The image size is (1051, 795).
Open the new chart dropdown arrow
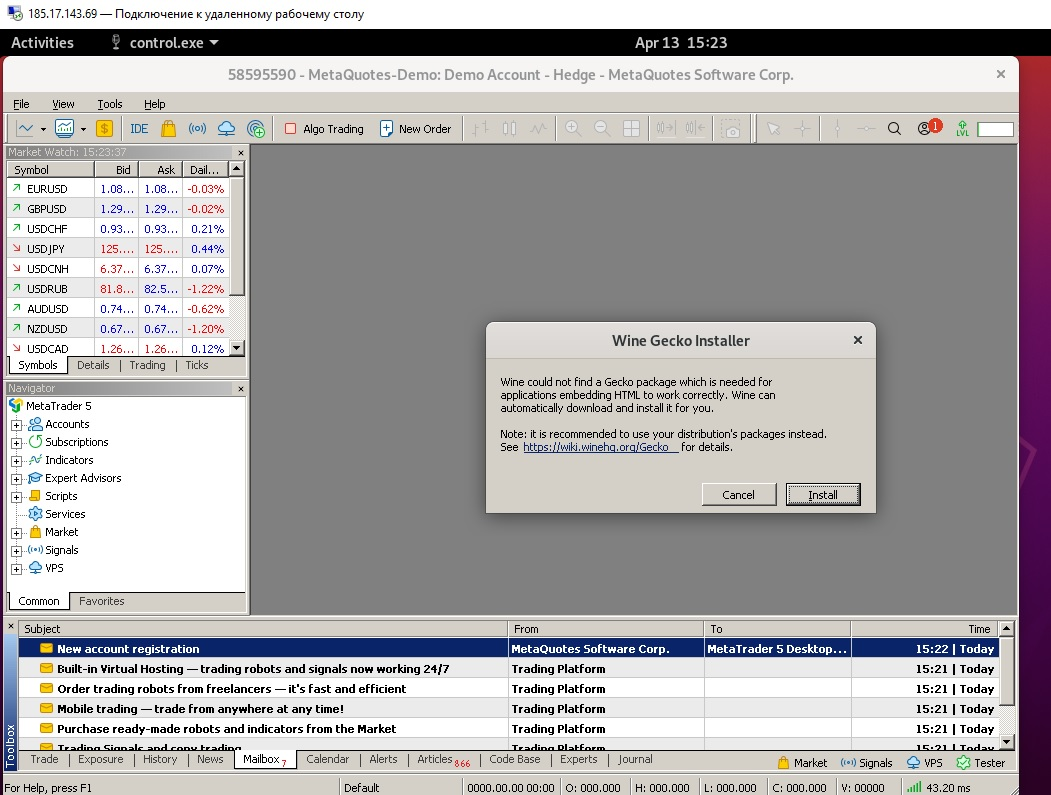pyautogui.click(x=43, y=129)
